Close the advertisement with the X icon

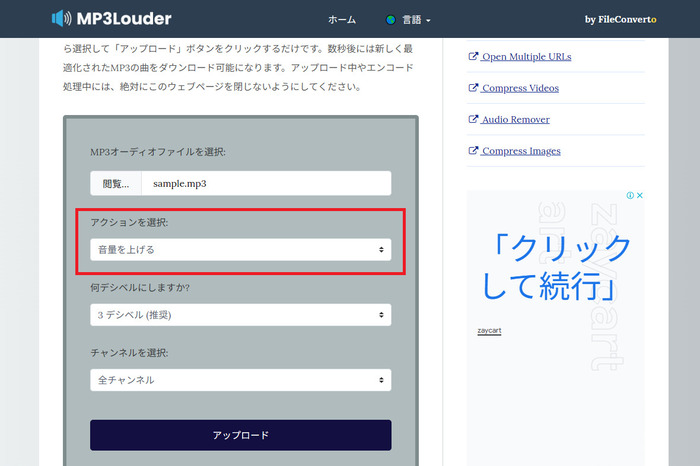point(640,196)
